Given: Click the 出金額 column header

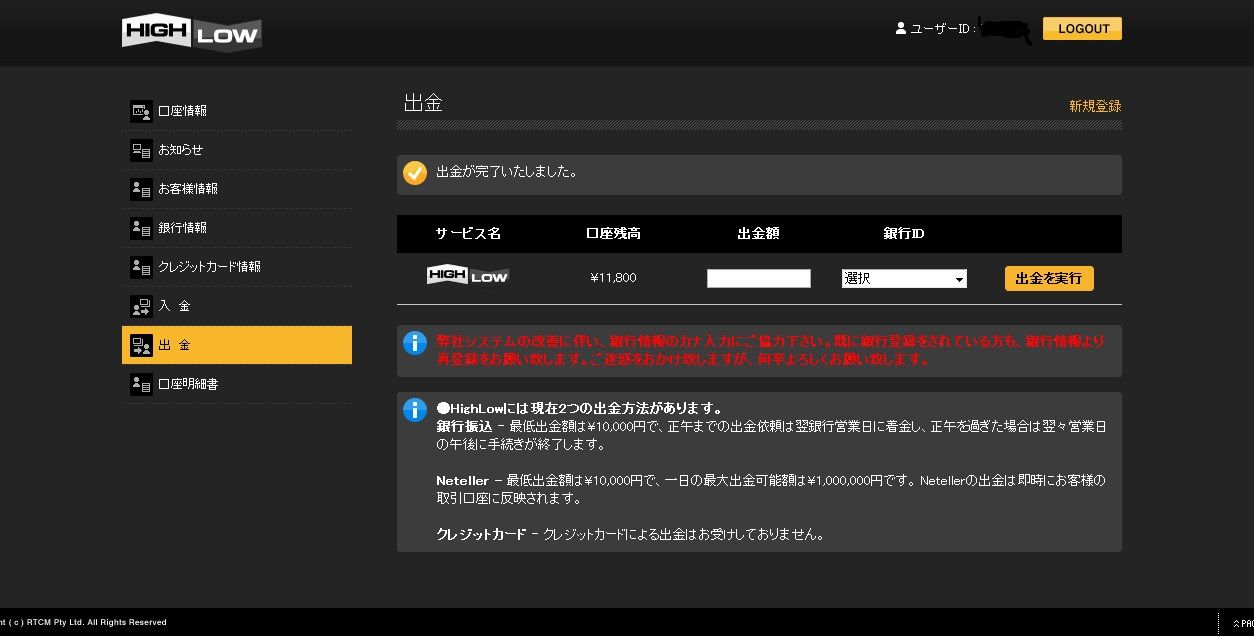Looking at the screenshot, I should coord(758,234).
